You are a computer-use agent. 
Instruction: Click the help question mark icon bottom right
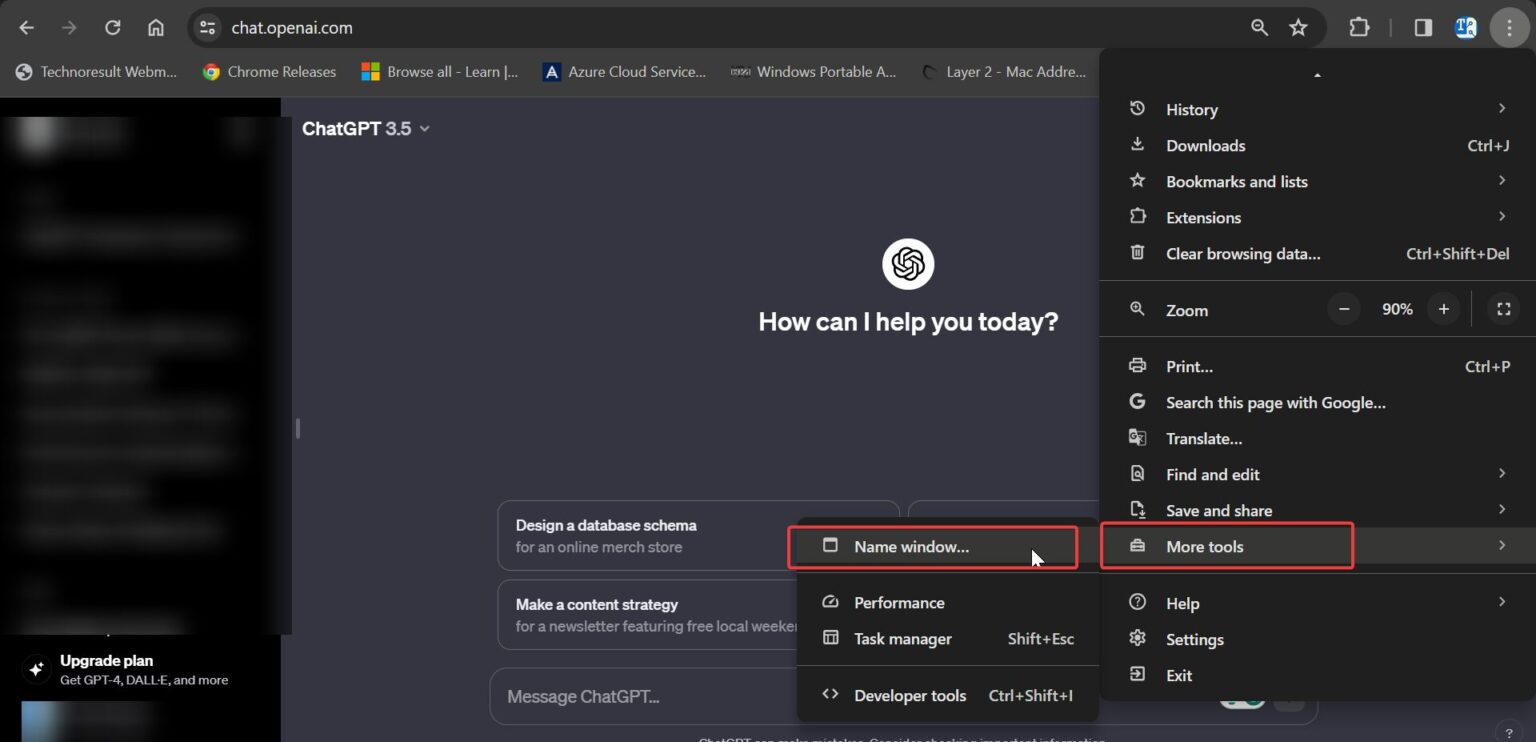(1508, 732)
